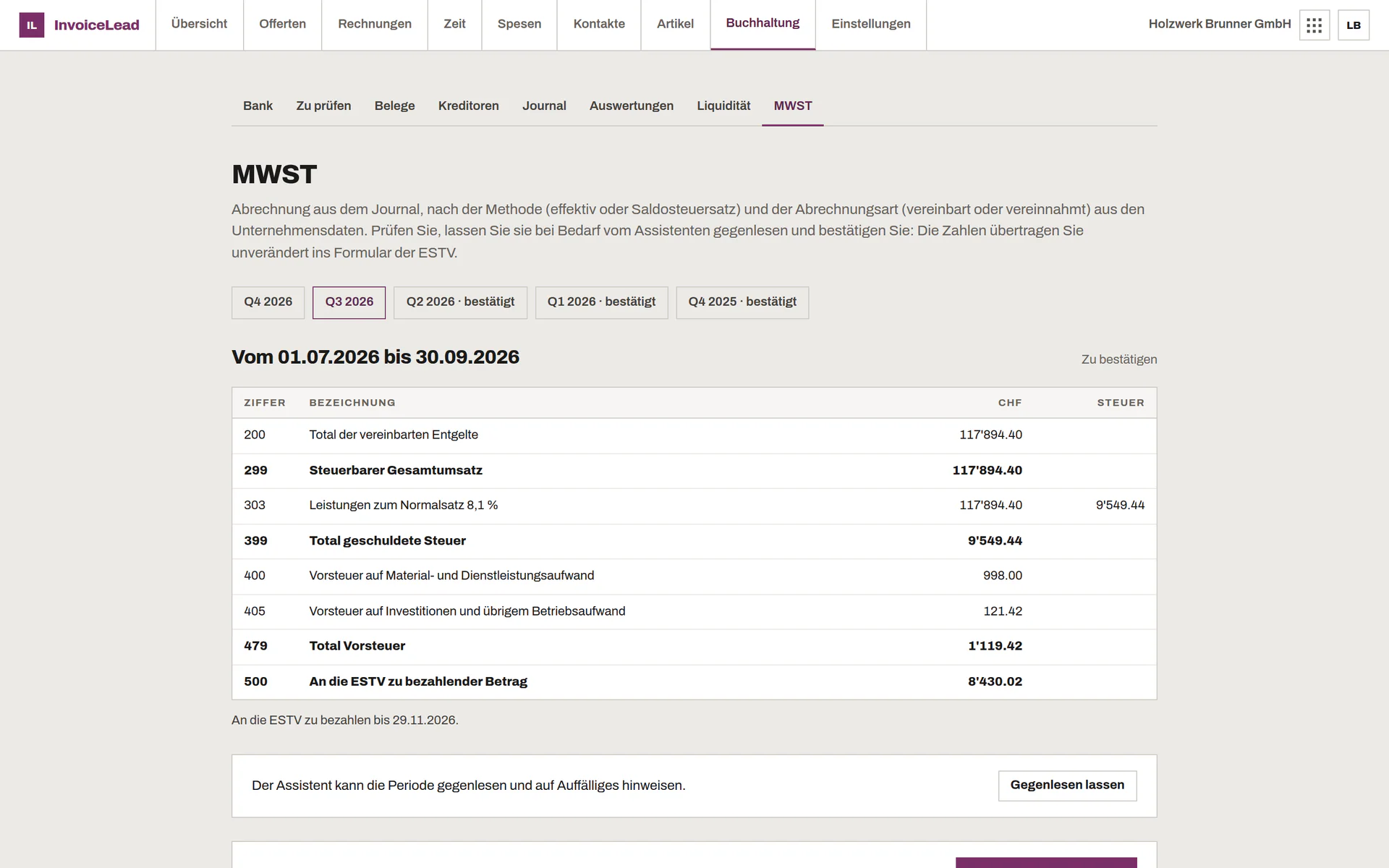1389x868 pixels.
Task: Switch to the Liquidität tab
Action: pos(723,106)
